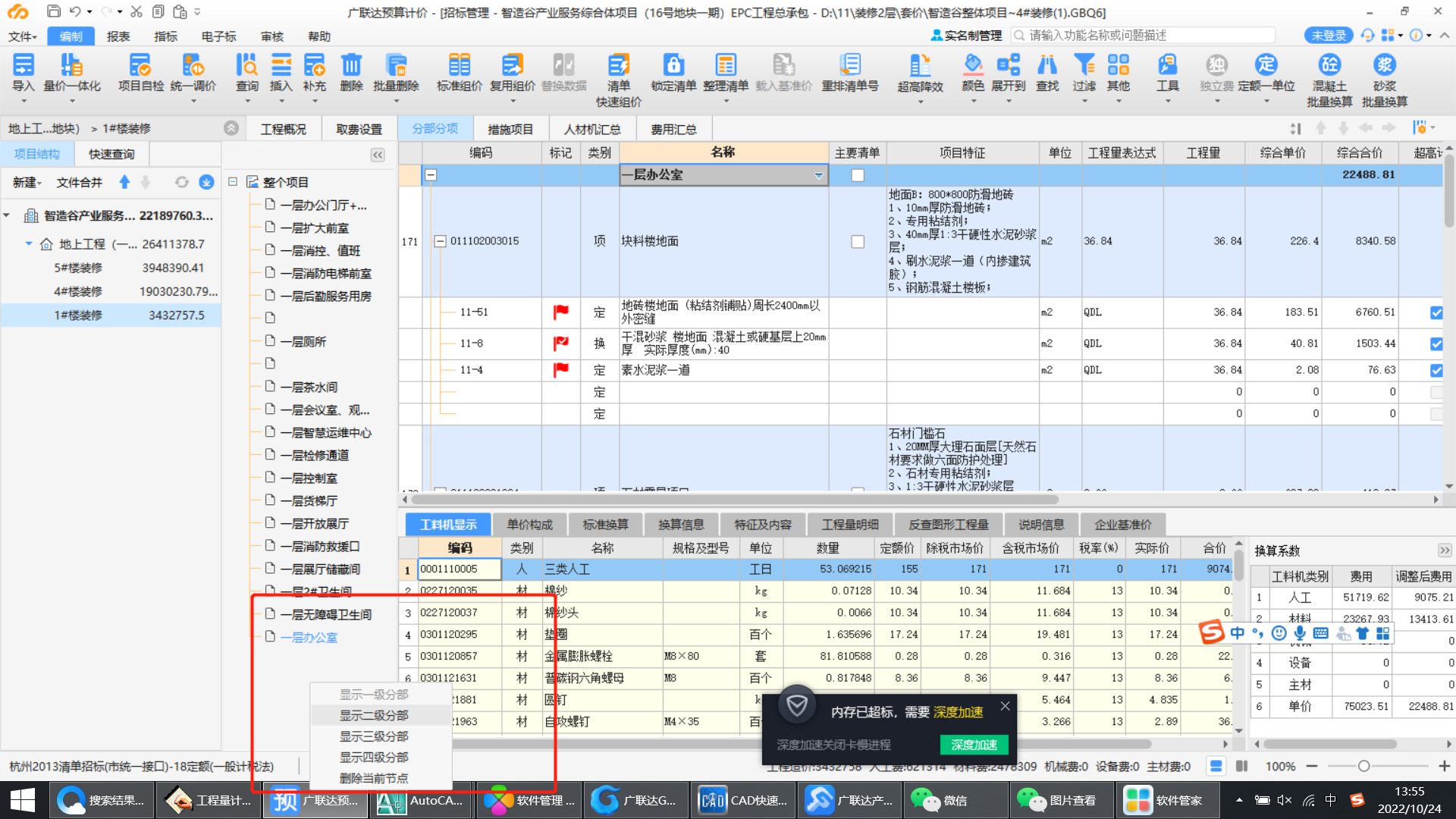Click 标准组价 icon
1456x819 pixels.
(459, 73)
